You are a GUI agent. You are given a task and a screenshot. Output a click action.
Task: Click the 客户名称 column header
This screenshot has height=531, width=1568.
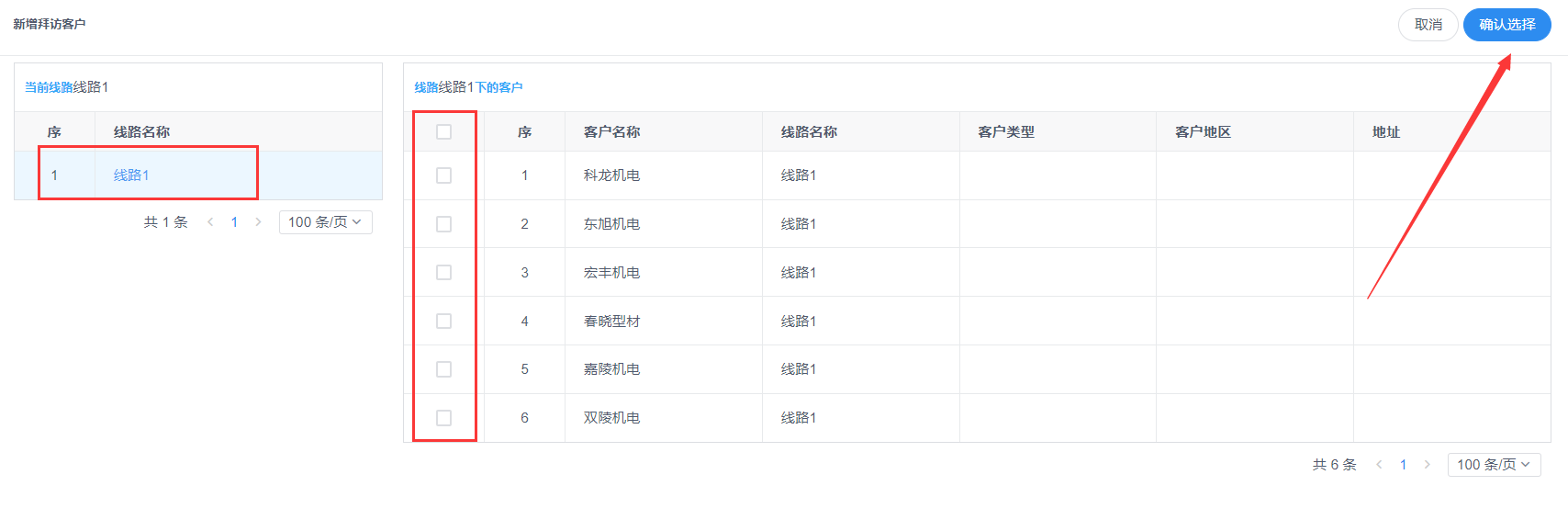tap(612, 132)
